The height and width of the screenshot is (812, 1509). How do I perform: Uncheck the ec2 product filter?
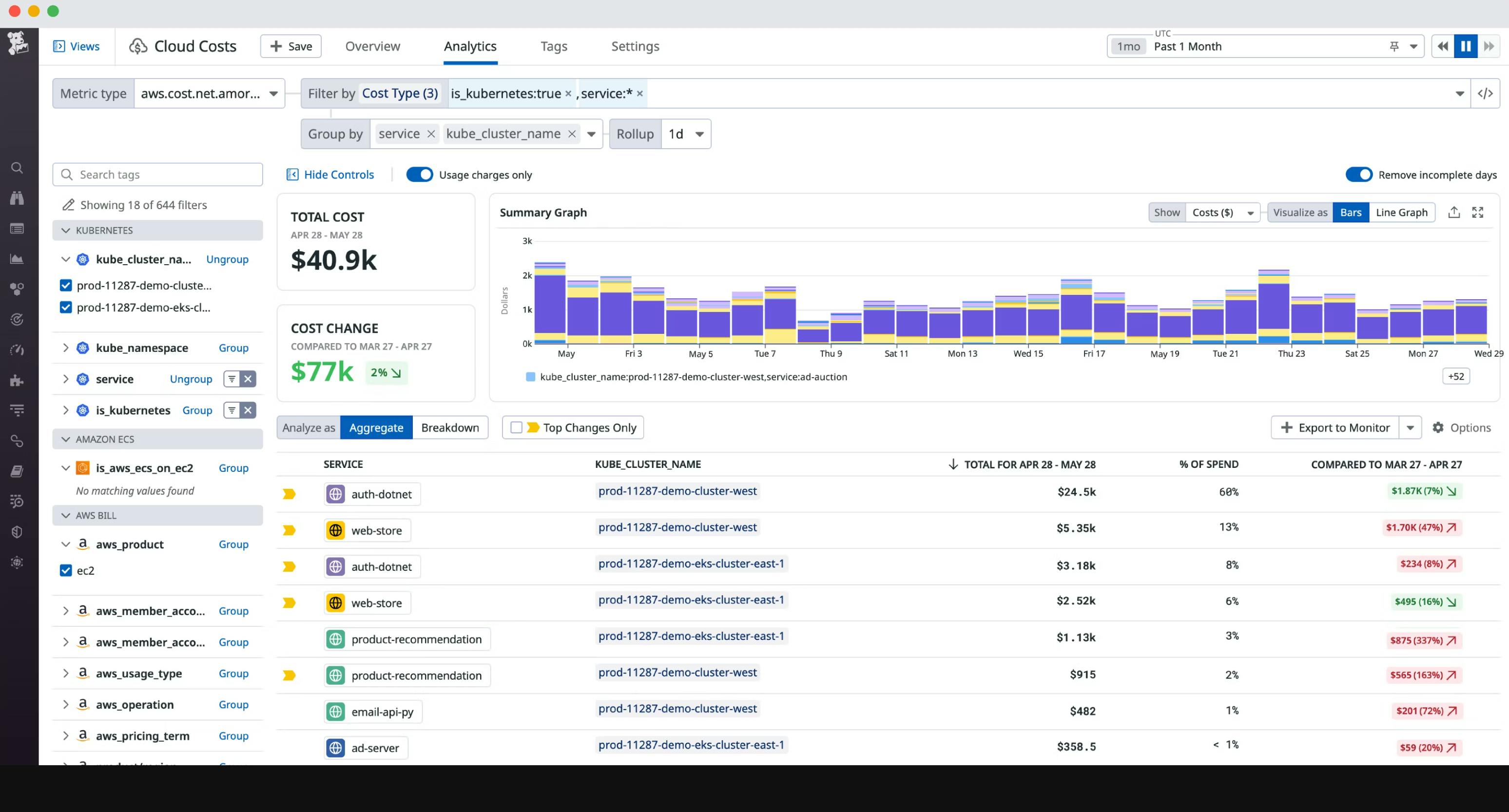pos(66,571)
